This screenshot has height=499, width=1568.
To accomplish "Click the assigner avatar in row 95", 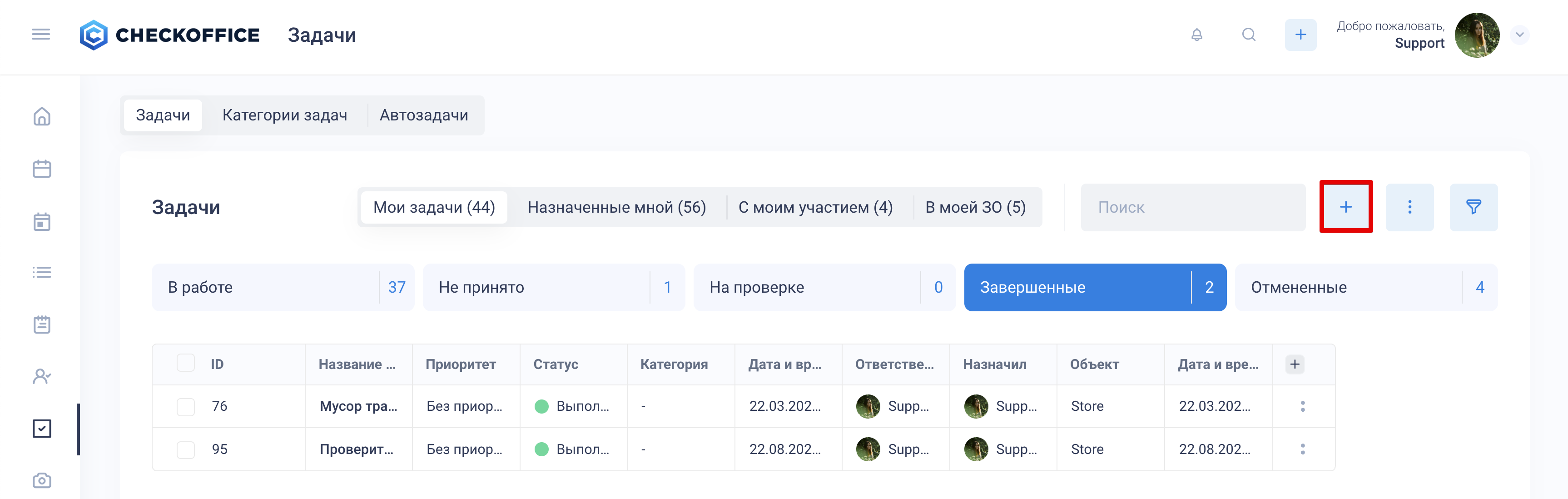I will click(x=976, y=449).
